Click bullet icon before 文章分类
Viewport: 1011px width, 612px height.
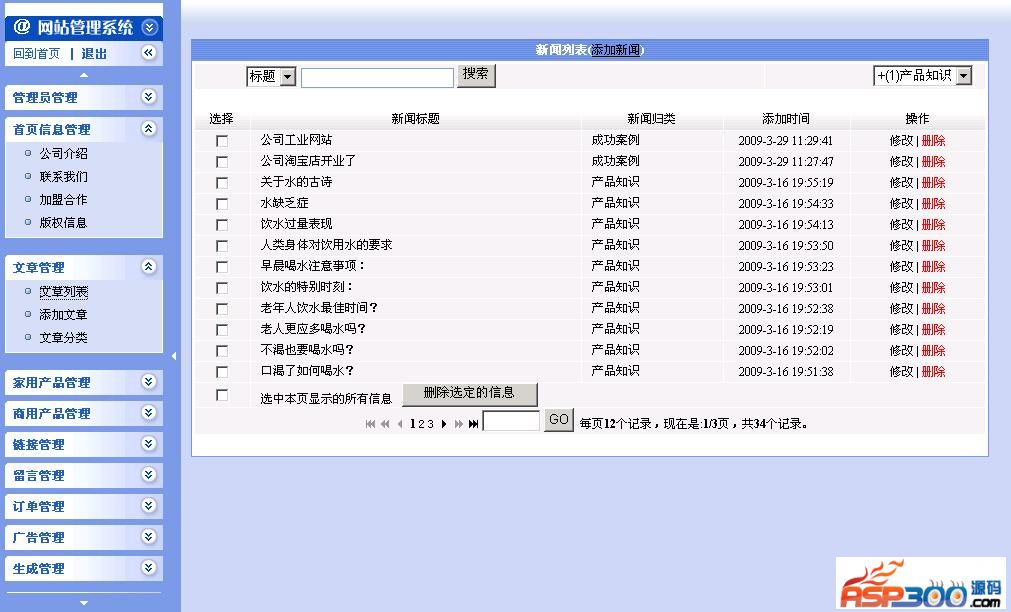pos(28,337)
